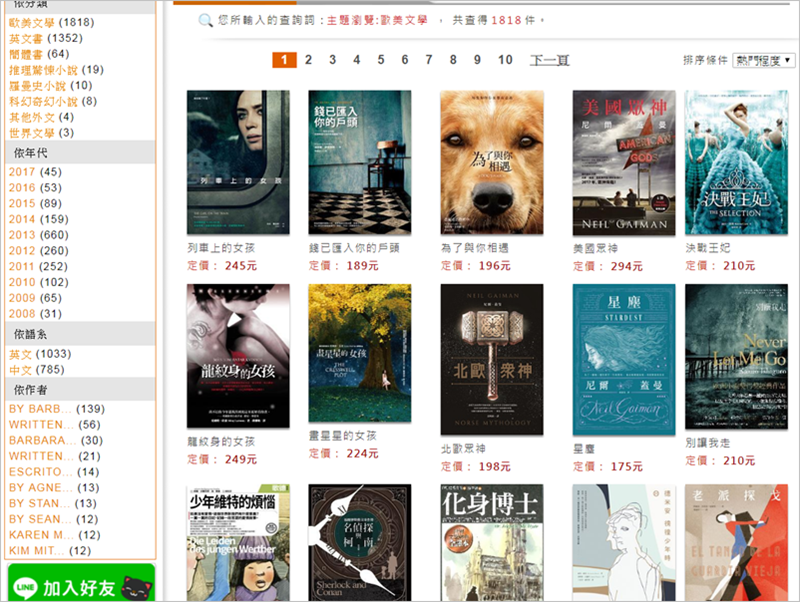Click the 下一頁 next page link
The width and height of the screenshot is (800, 602).
(549, 60)
